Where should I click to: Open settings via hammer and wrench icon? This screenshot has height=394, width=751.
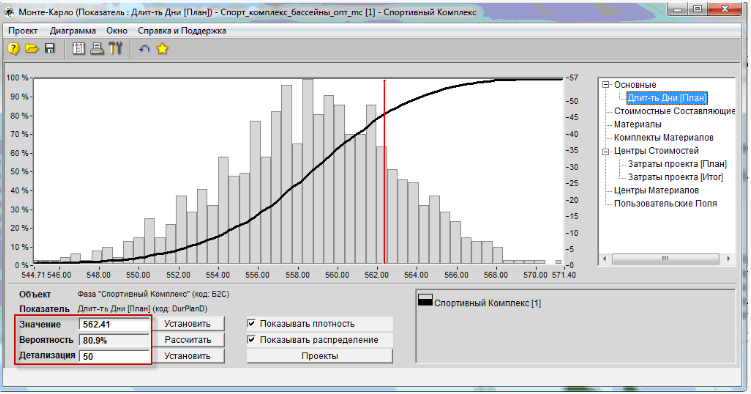pos(115,49)
